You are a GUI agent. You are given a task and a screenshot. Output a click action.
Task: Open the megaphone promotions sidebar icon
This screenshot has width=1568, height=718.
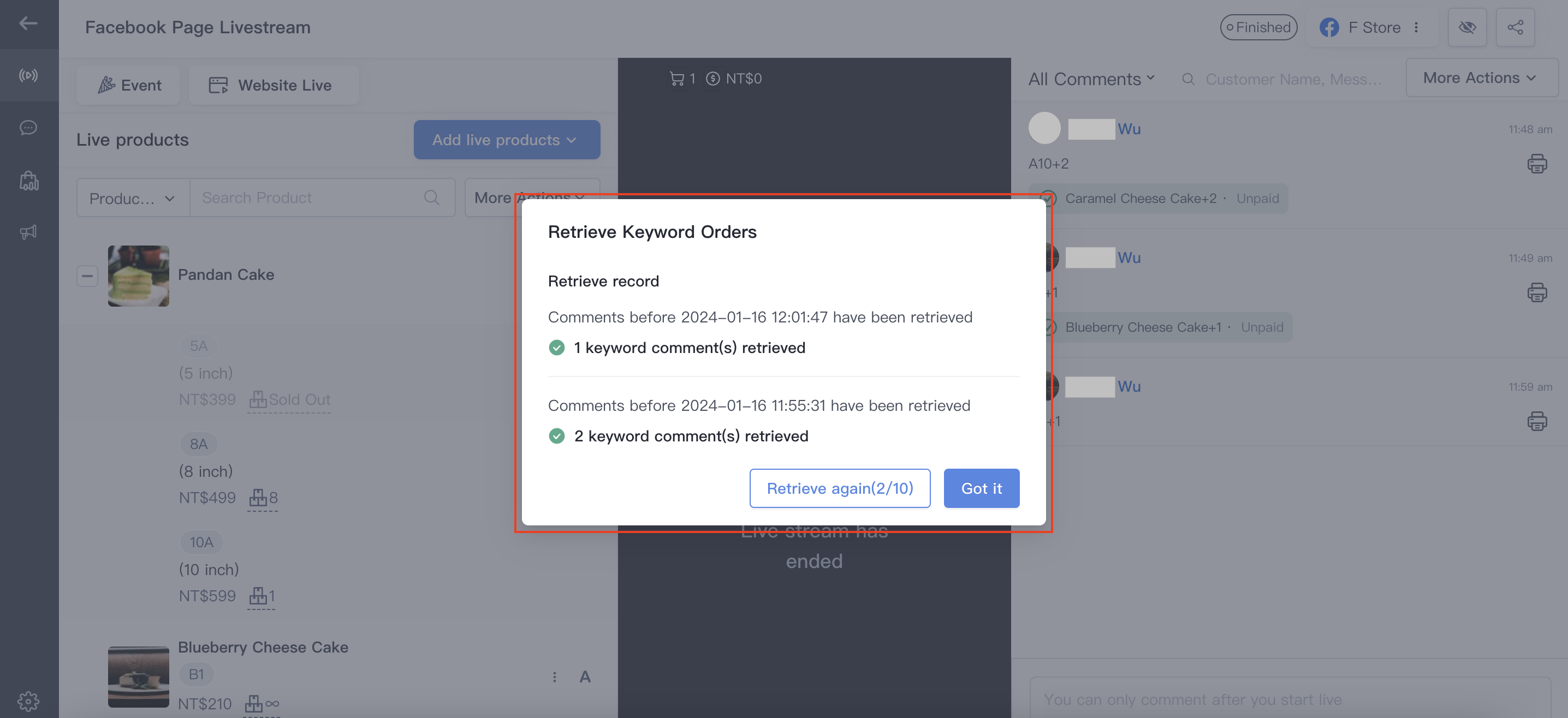pyautogui.click(x=28, y=232)
